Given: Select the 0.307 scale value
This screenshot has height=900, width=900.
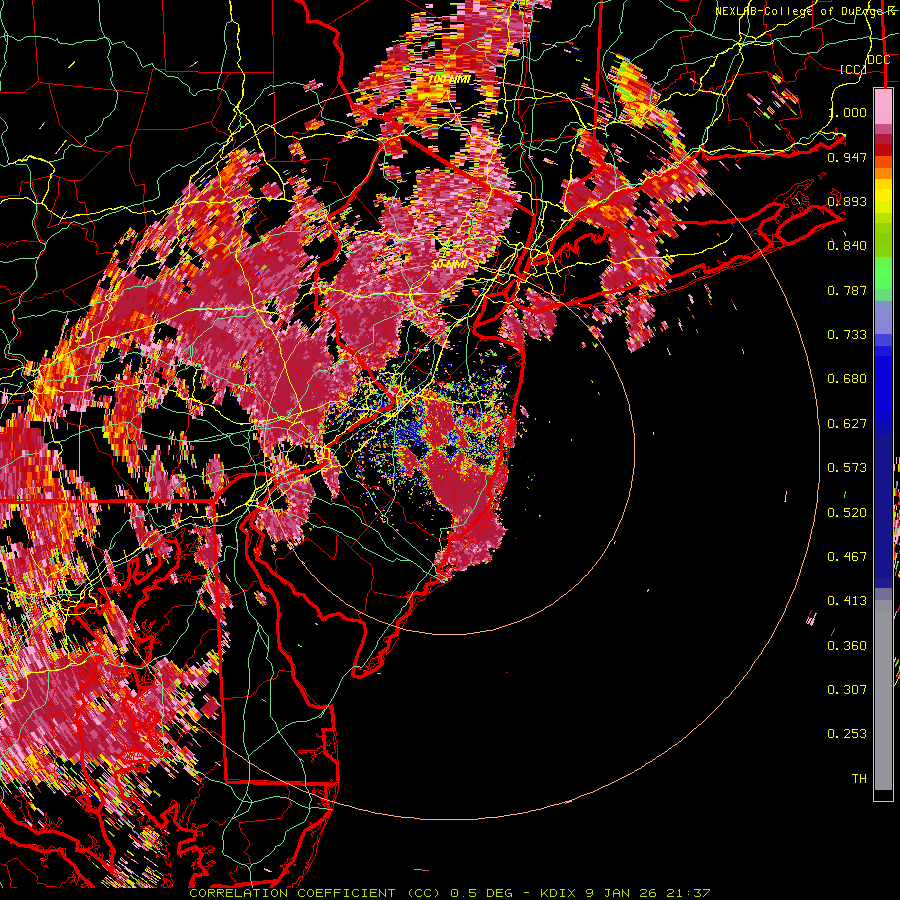Looking at the screenshot, I should tap(847, 690).
